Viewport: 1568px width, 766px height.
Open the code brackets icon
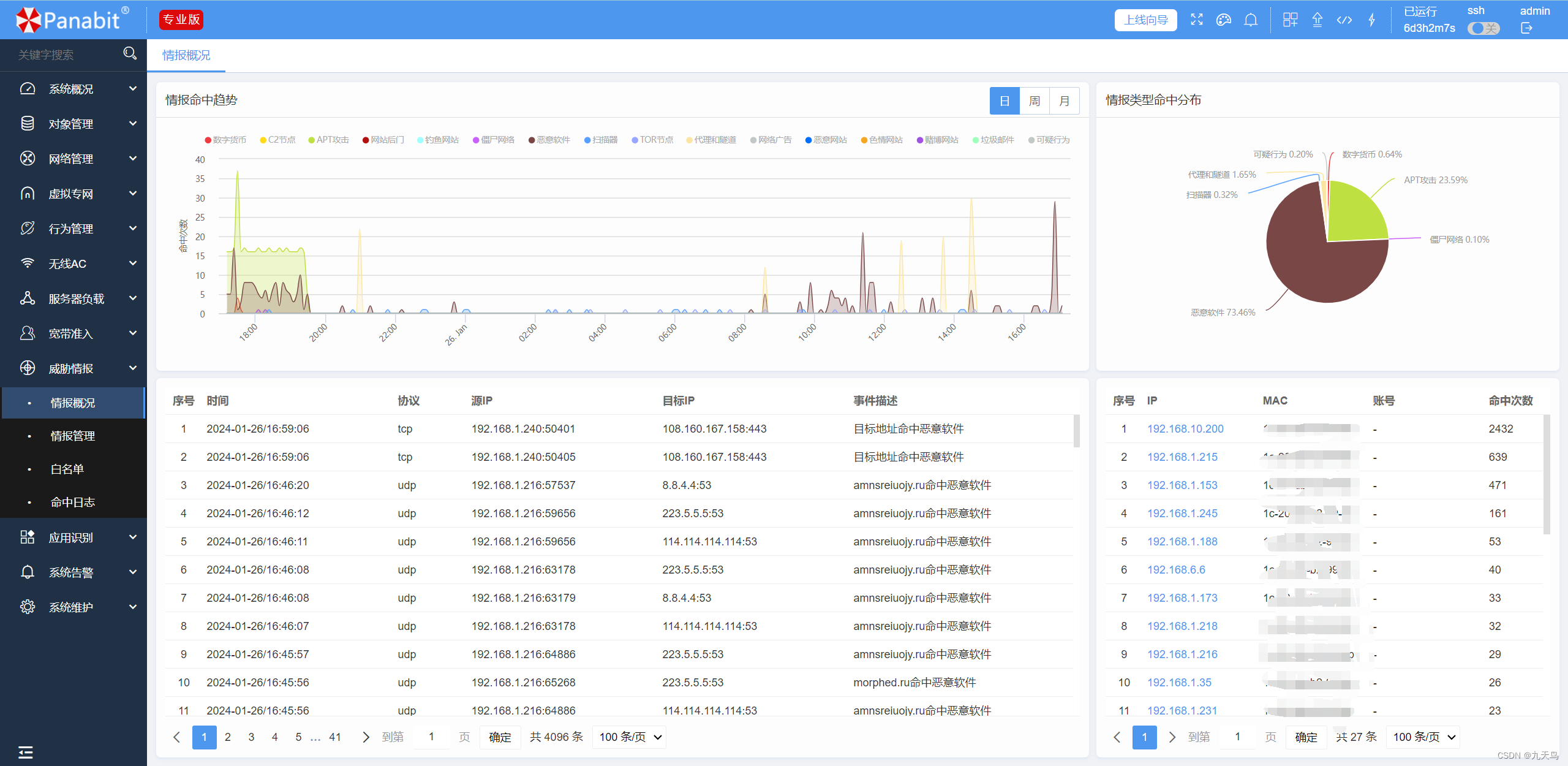pyautogui.click(x=1344, y=20)
